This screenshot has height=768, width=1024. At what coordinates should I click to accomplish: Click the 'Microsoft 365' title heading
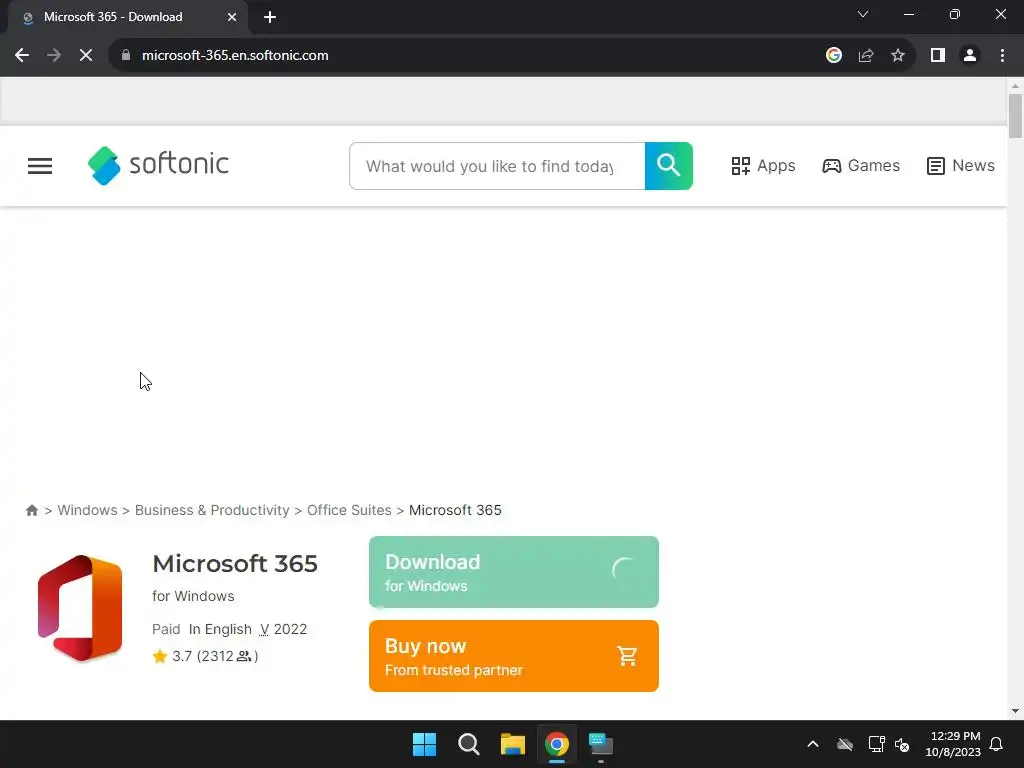click(x=235, y=564)
